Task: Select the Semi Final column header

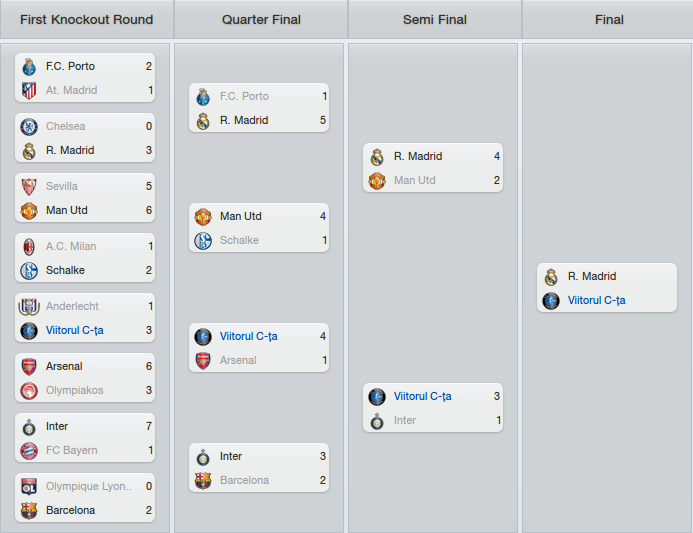Action: point(435,19)
